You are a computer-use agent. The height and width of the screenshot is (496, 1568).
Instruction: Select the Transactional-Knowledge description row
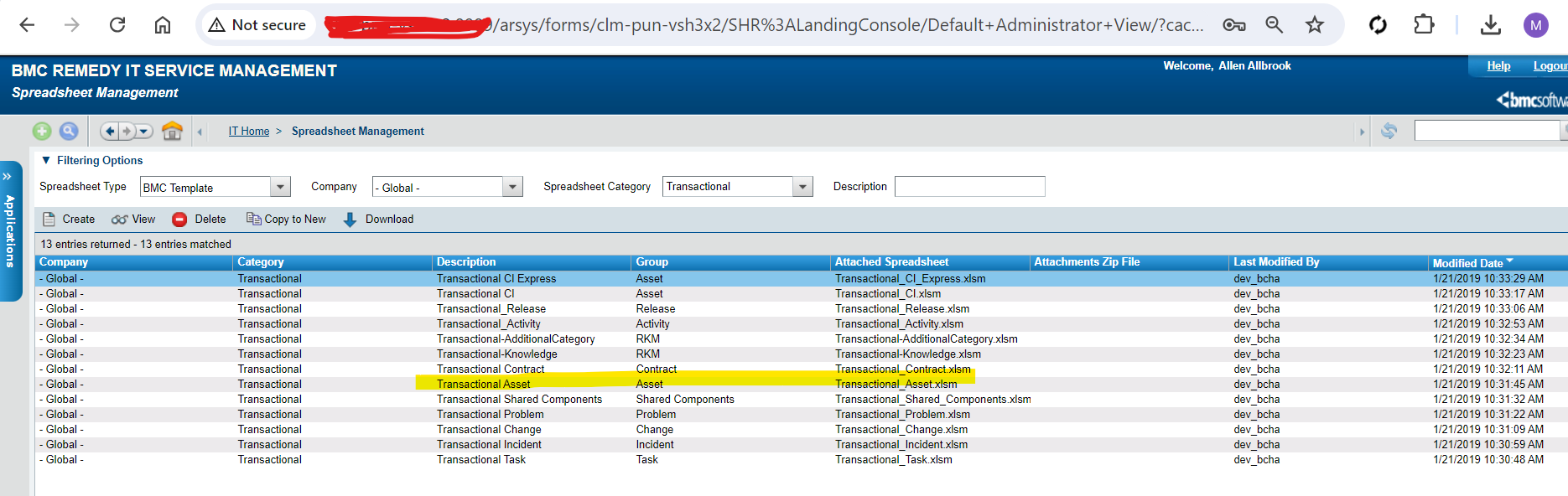[x=802, y=354]
